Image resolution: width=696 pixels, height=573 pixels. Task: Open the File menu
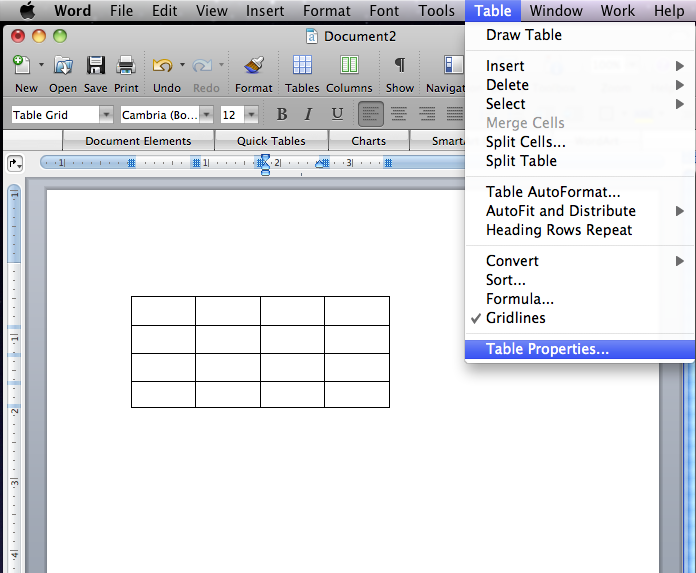(121, 11)
